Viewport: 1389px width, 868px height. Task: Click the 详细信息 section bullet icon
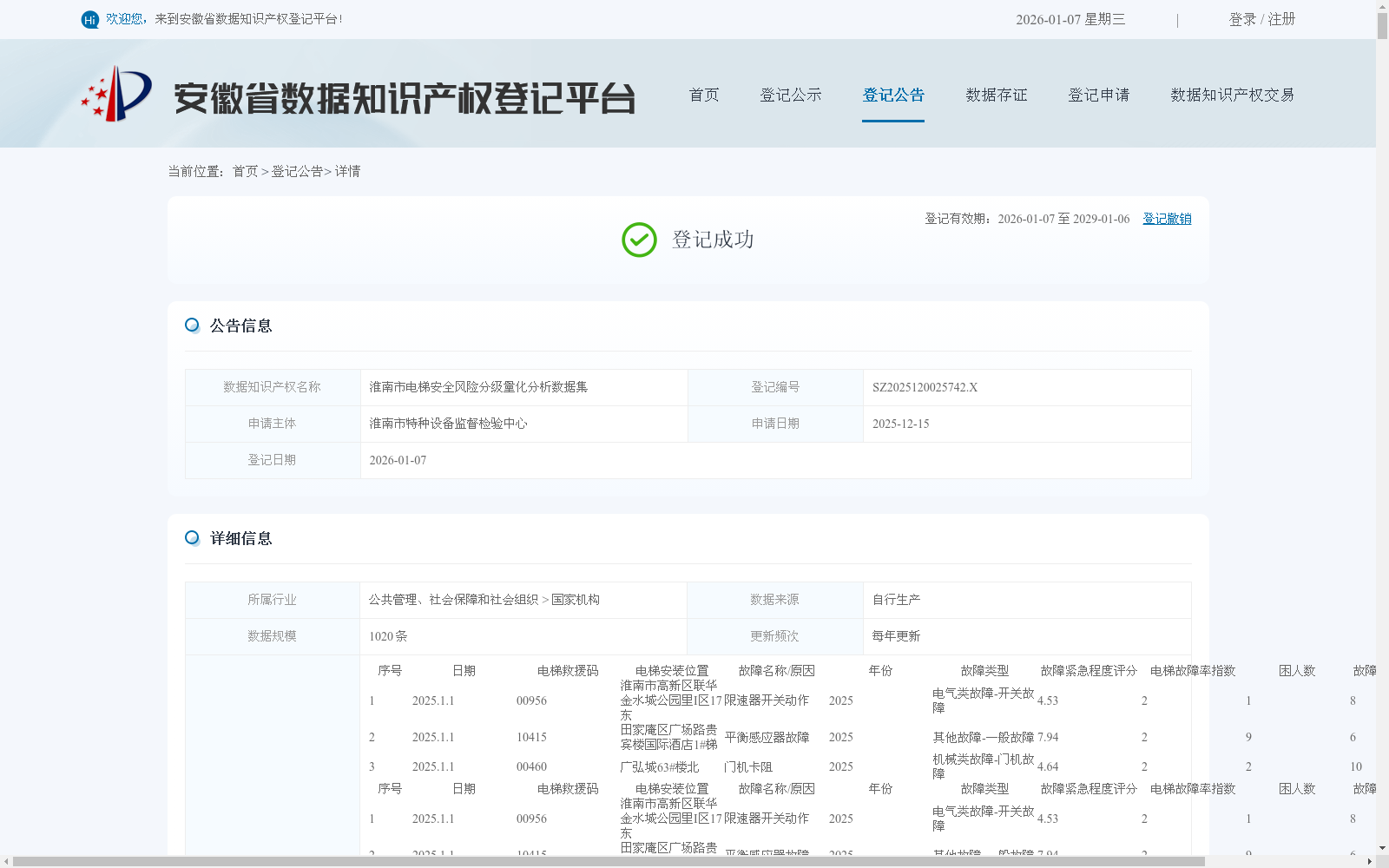192,538
